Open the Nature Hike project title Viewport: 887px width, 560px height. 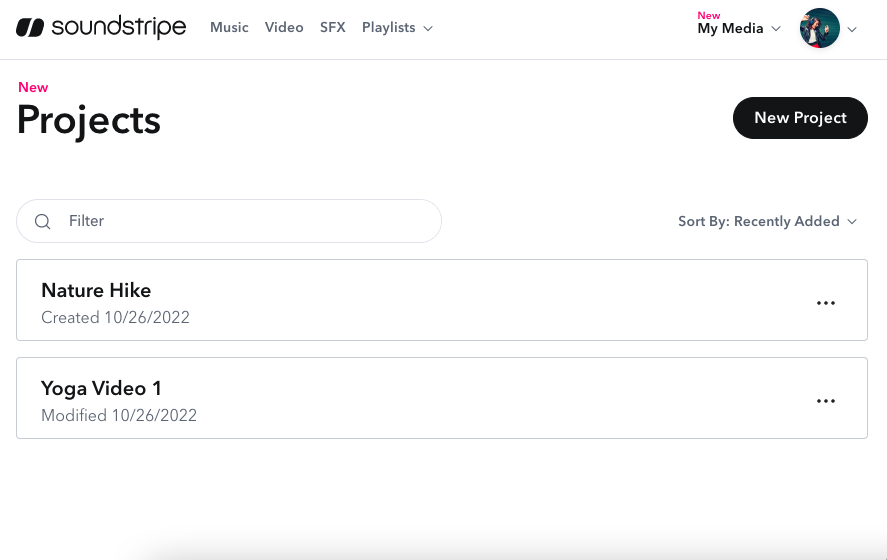96,291
